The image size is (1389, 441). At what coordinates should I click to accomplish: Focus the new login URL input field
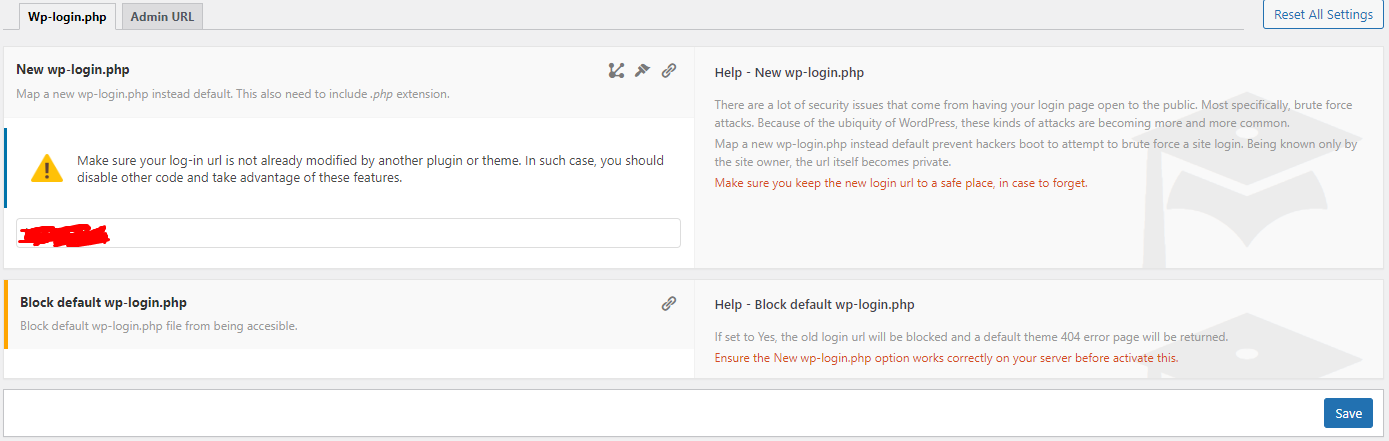pos(348,233)
